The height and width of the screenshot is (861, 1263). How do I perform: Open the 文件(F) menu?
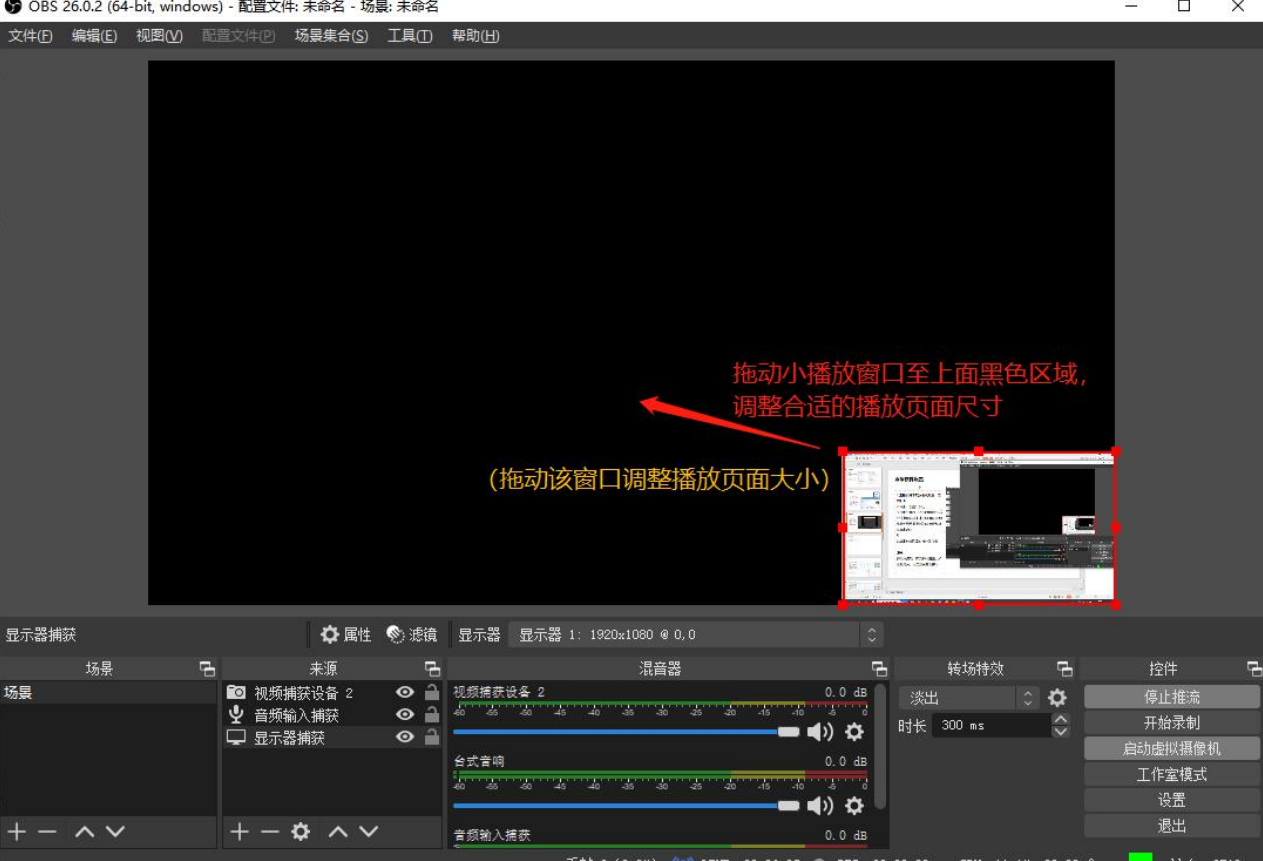(31, 36)
